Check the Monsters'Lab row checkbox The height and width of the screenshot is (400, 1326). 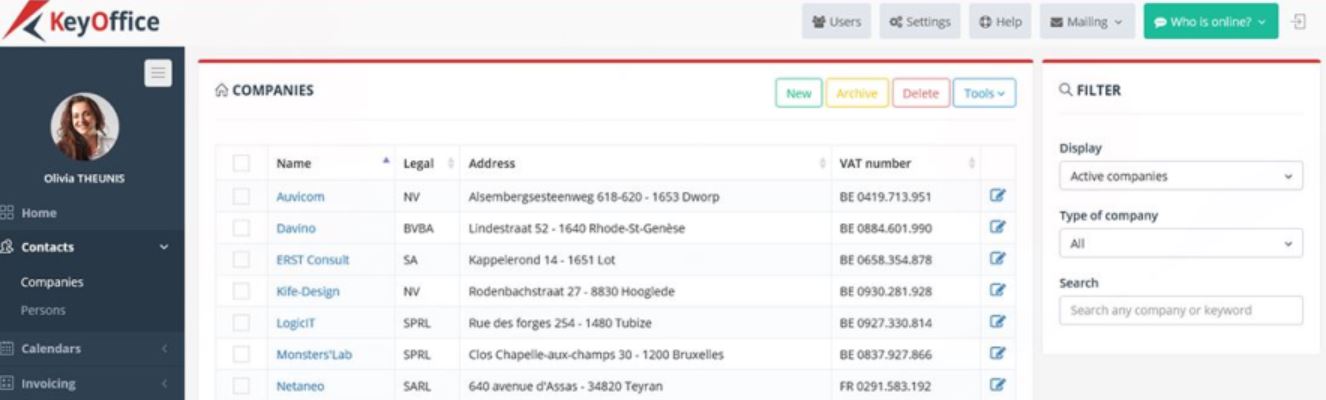(241, 354)
